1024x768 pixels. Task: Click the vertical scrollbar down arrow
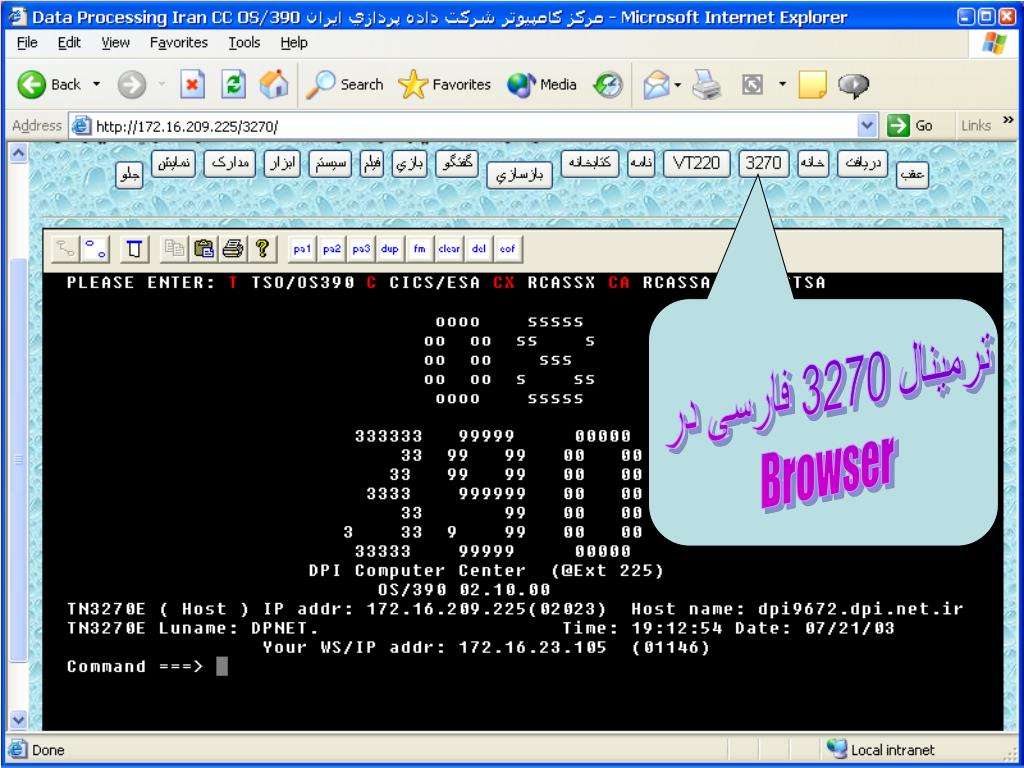pyautogui.click(x=18, y=720)
